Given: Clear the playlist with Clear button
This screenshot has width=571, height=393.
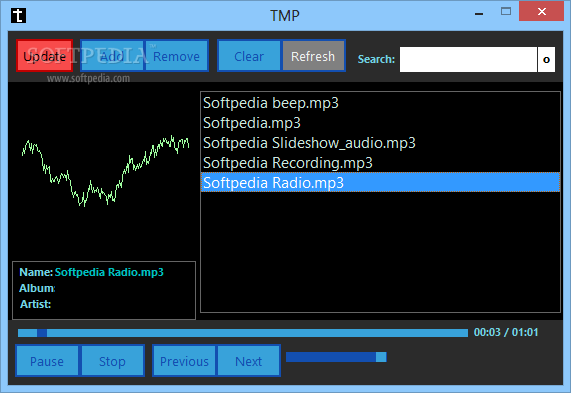Looking at the screenshot, I should [x=249, y=56].
